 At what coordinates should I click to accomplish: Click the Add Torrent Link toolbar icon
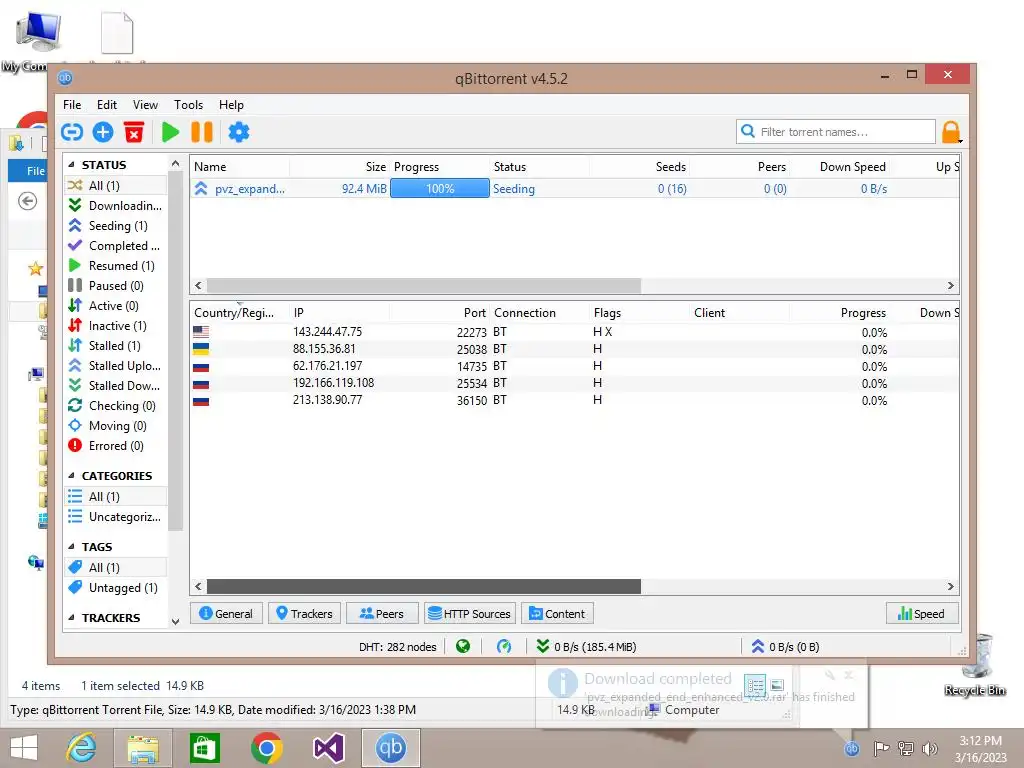pos(72,132)
